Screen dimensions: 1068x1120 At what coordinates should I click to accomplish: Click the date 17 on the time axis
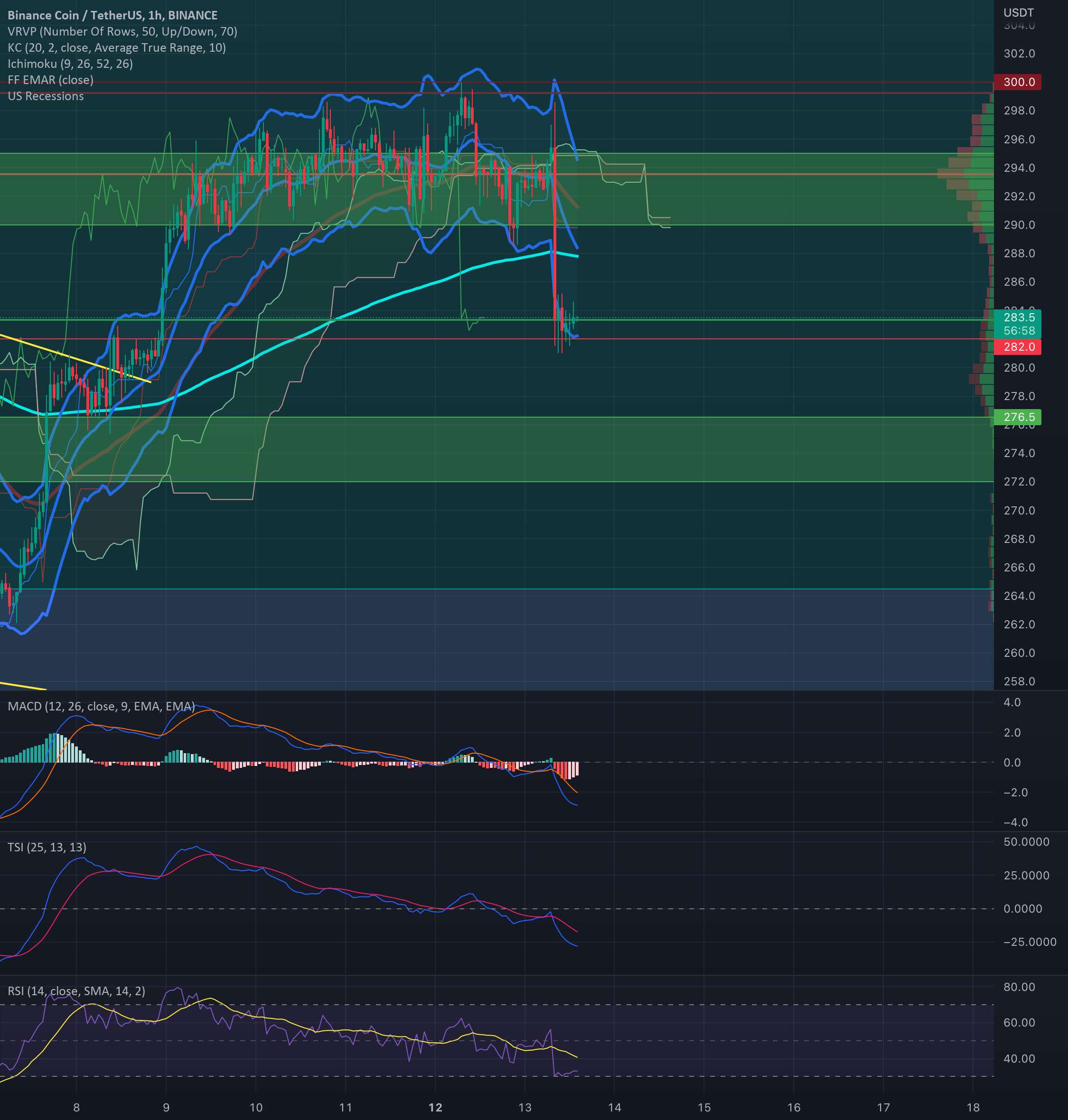(883, 1108)
